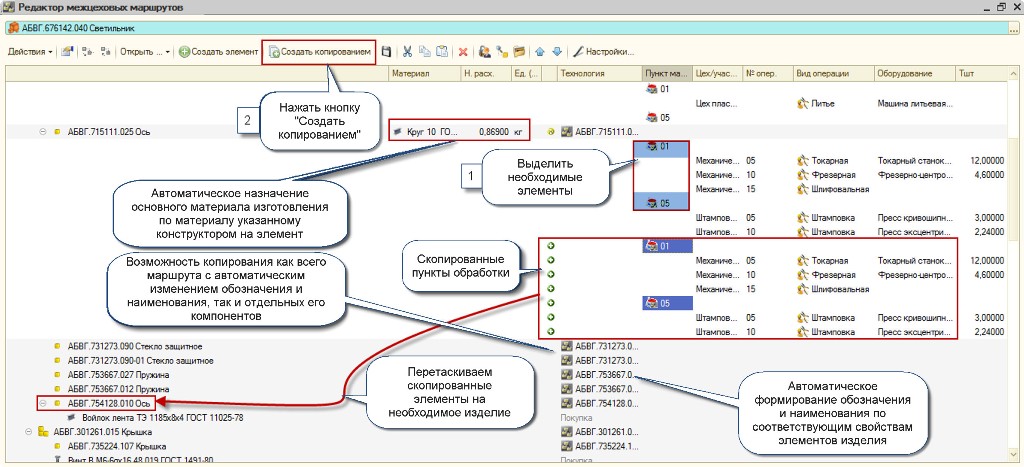Click the move up arrow icon
This screenshot has width=1024, height=467.
(541, 51)
